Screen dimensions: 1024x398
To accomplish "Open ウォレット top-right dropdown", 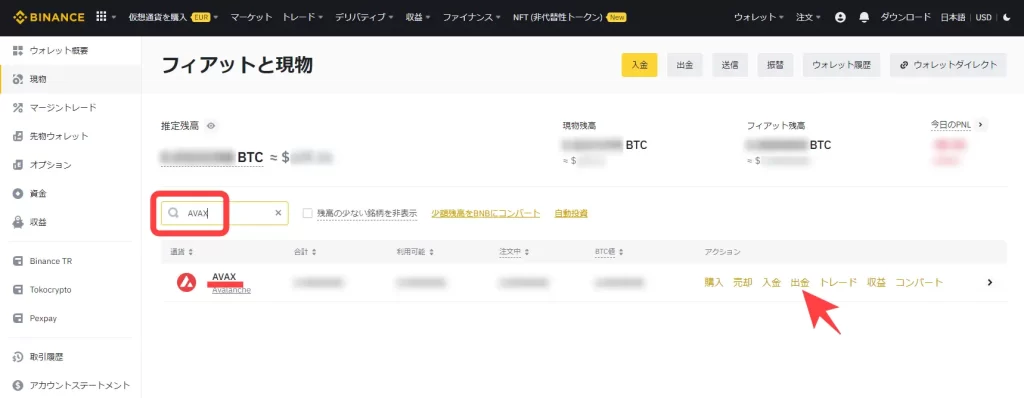I will point(759,18).
